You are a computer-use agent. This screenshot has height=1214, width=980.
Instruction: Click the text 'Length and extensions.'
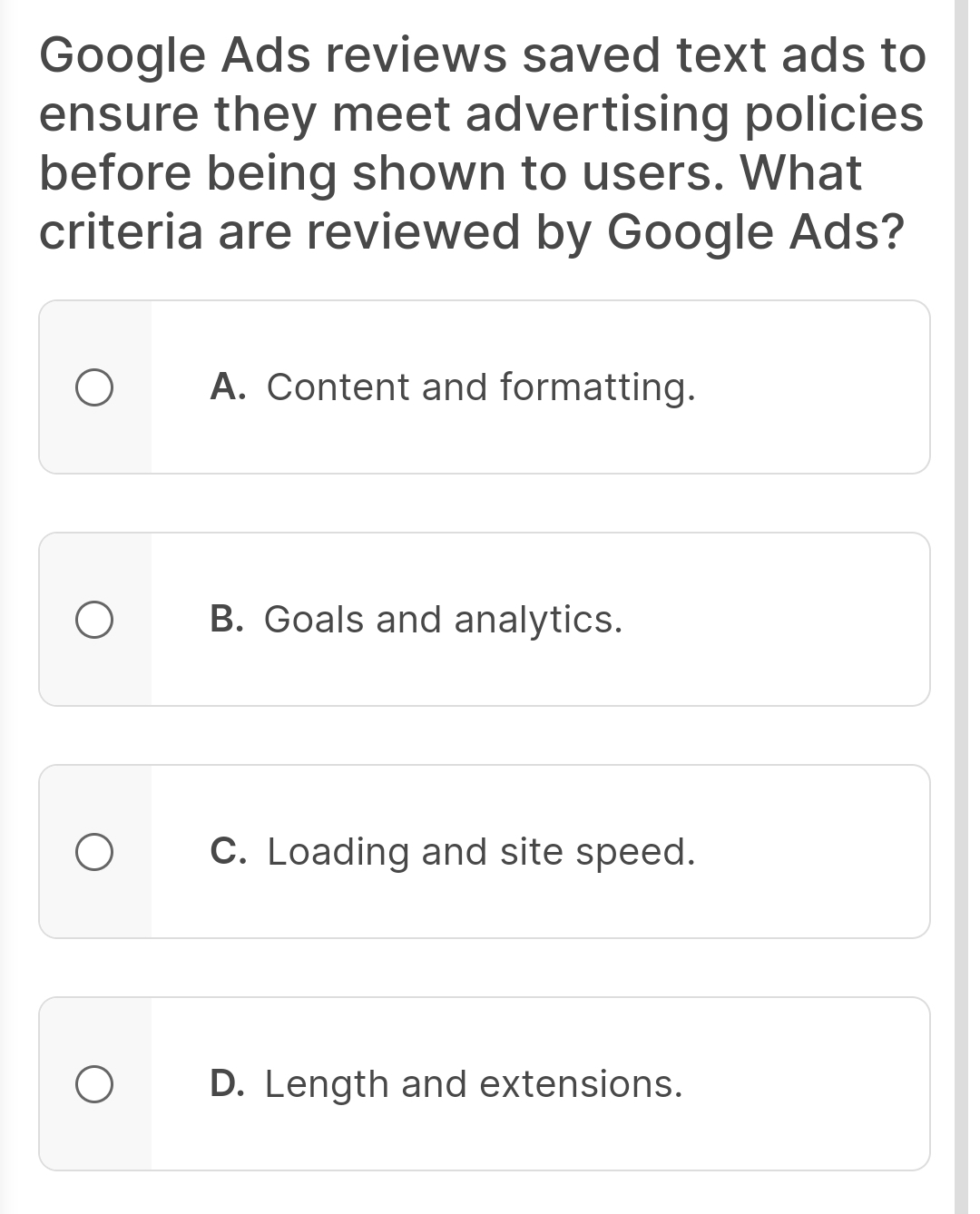474,1083
